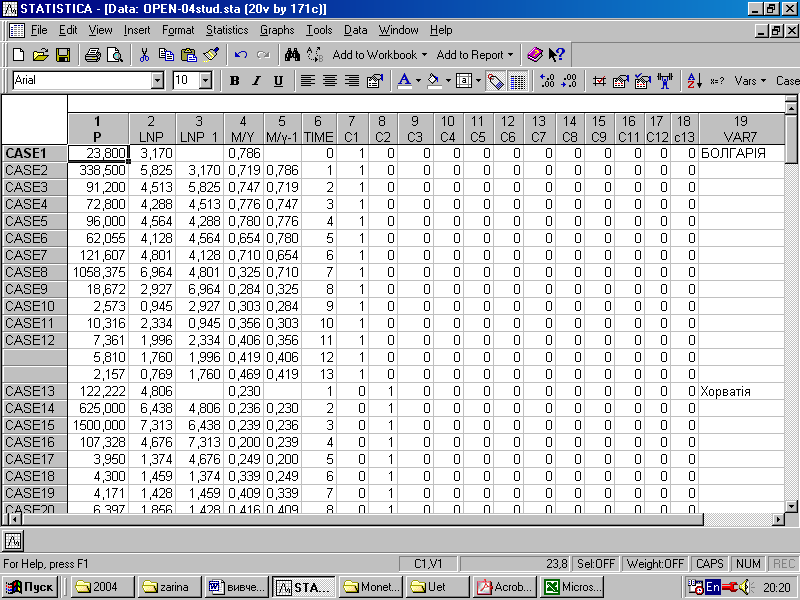
Task: Toggle the text labels tag button
Action: pyautogui.click(x=495, y=81)
